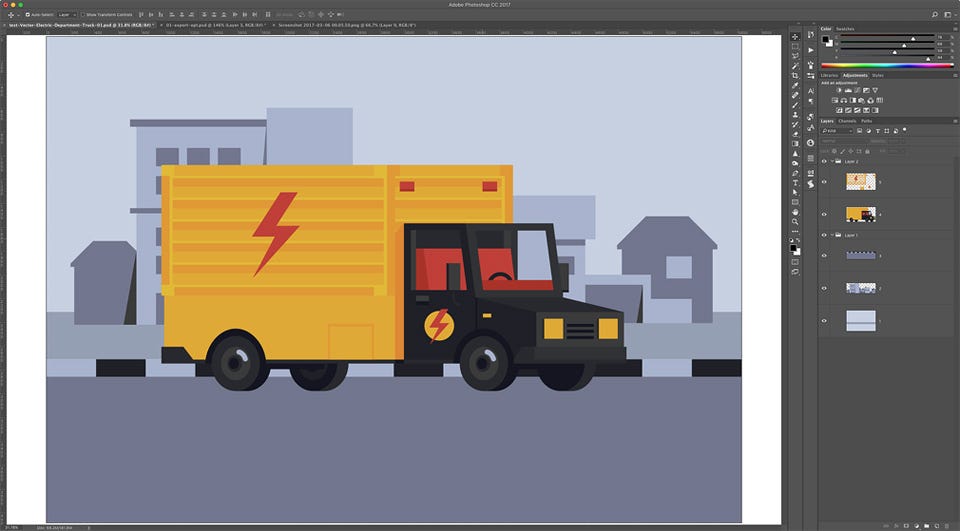The image size is (960, 531).
Task: Click the Color panel foreground swatch
Action: (x=825, y=39)
